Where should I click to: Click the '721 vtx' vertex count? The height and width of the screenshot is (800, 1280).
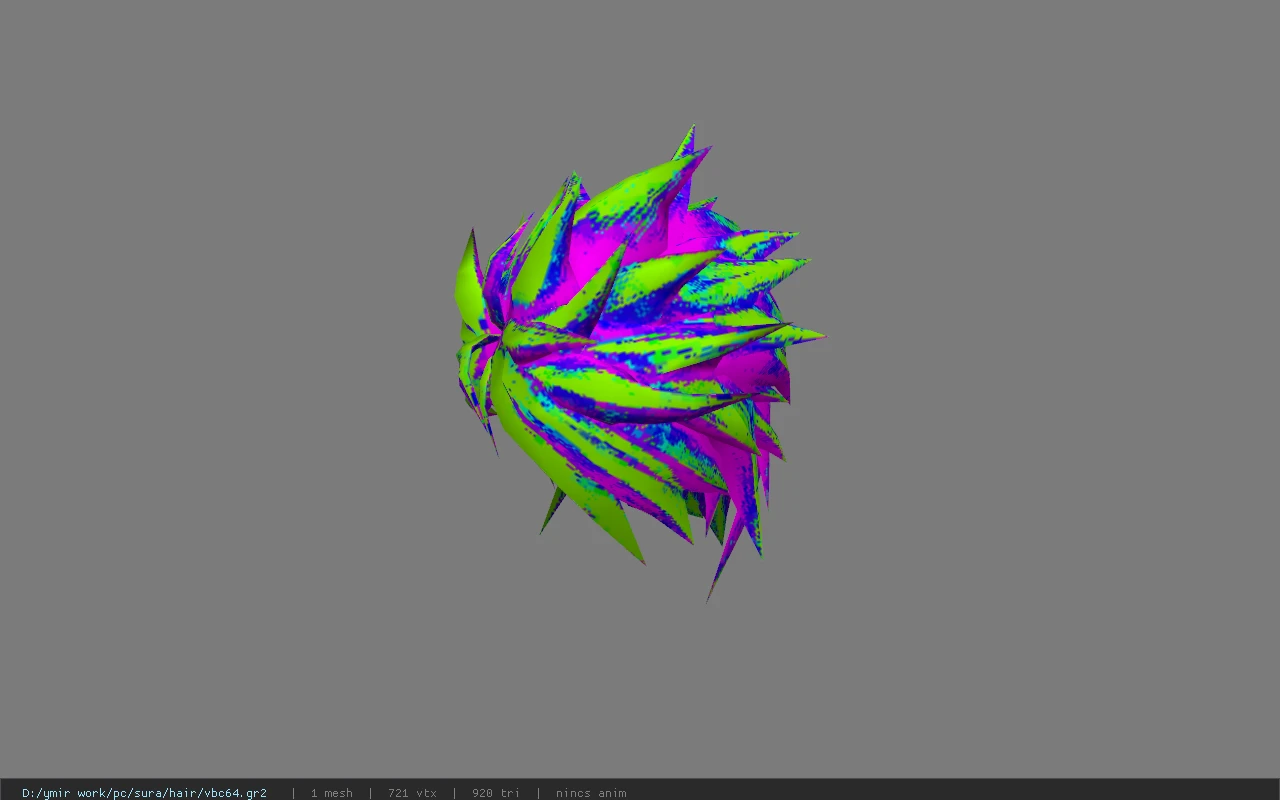point(412,793)
